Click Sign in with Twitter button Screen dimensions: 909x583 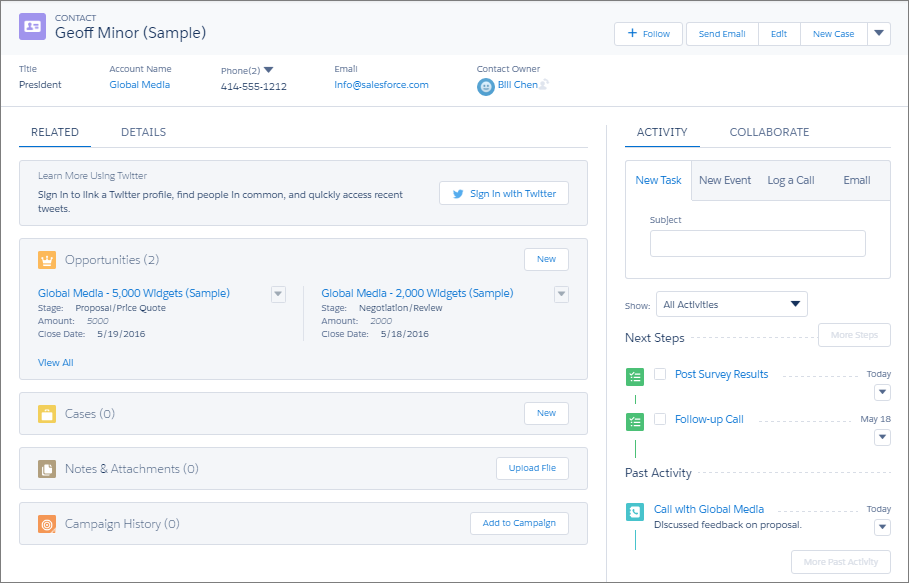pyautogui.click(x=504, y=194)
